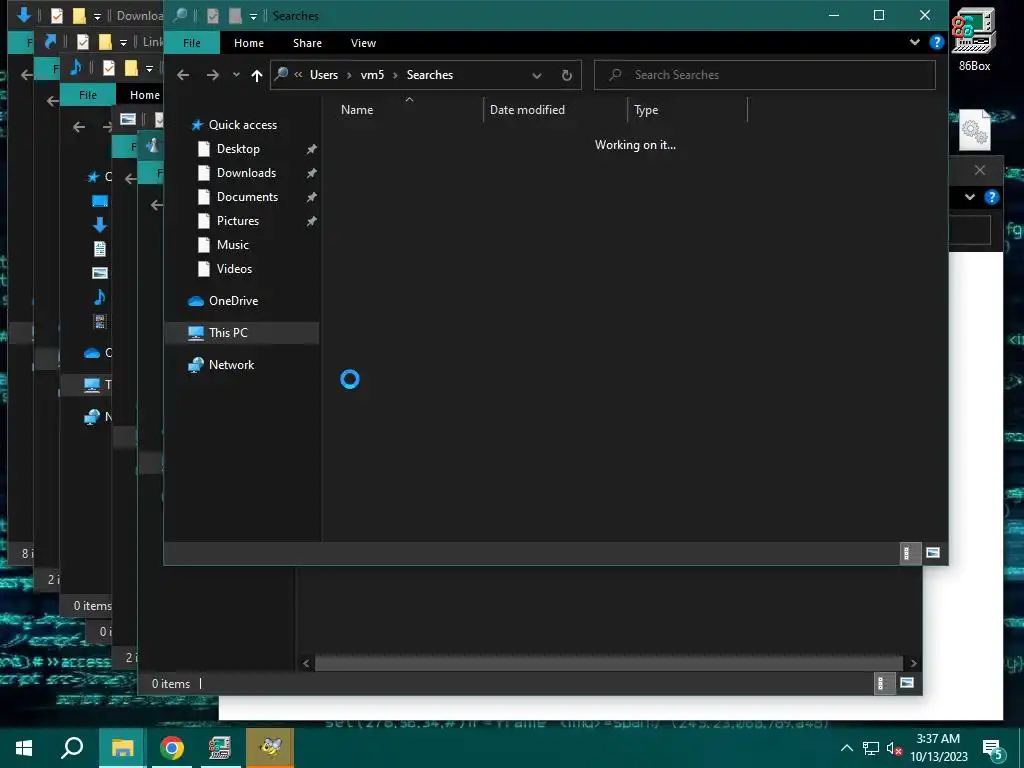Switch background window to large icons view

pos(906,683)
